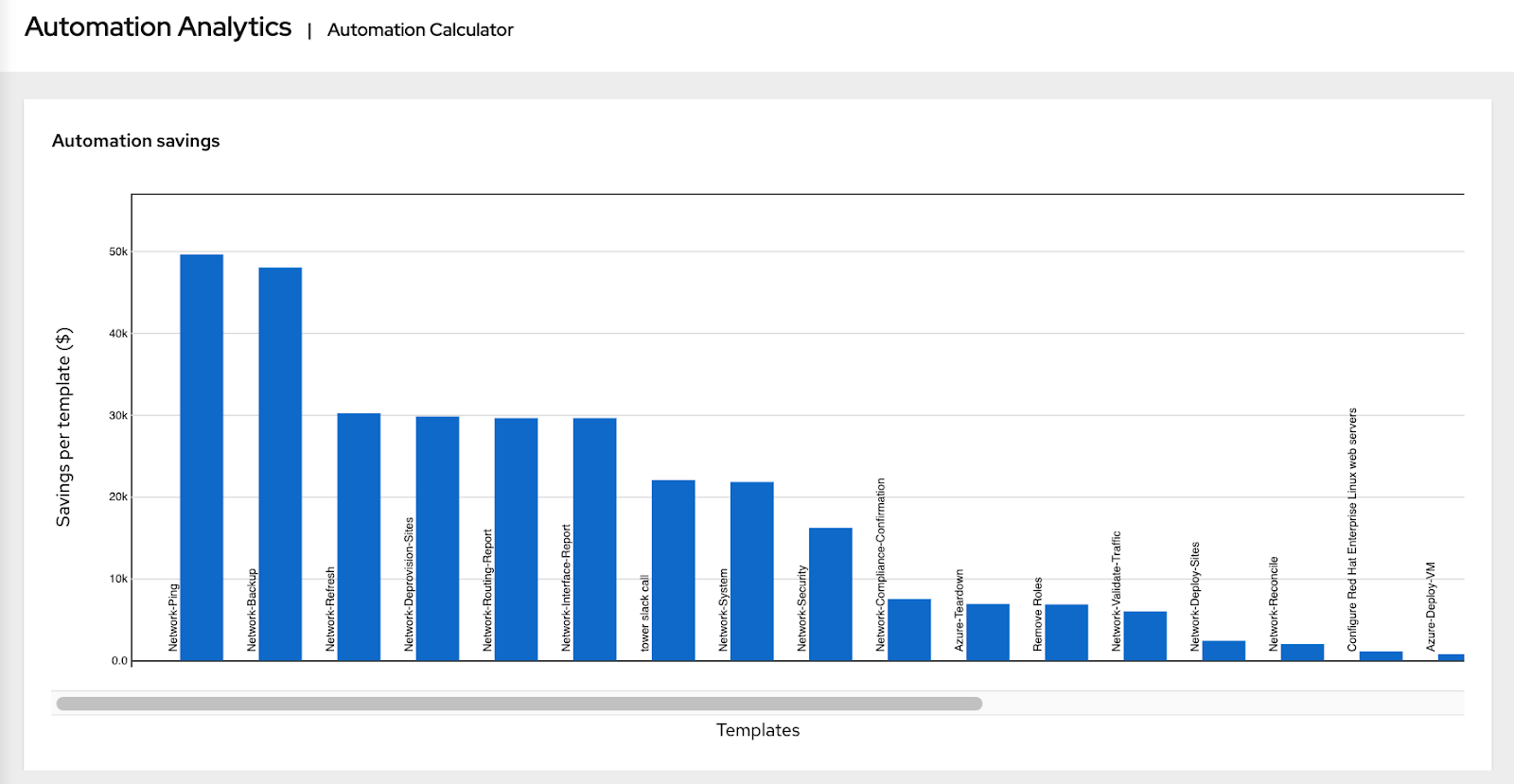Click the Automation Analytics heading
Image resolution: width=1514 pixels, height=784 pixels.
click(158, 27)
